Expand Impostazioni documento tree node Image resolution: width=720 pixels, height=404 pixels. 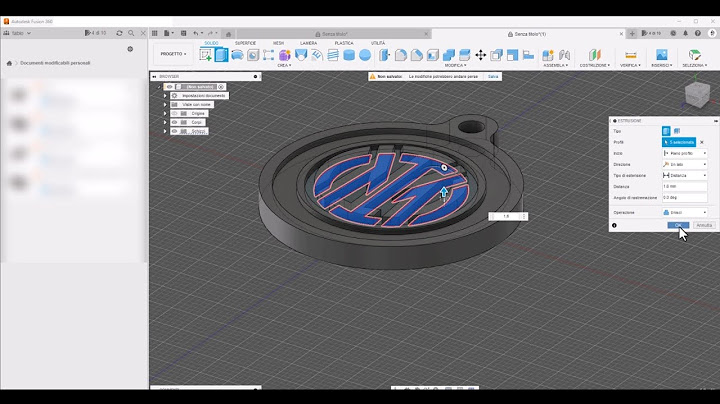tap(165, 95)
